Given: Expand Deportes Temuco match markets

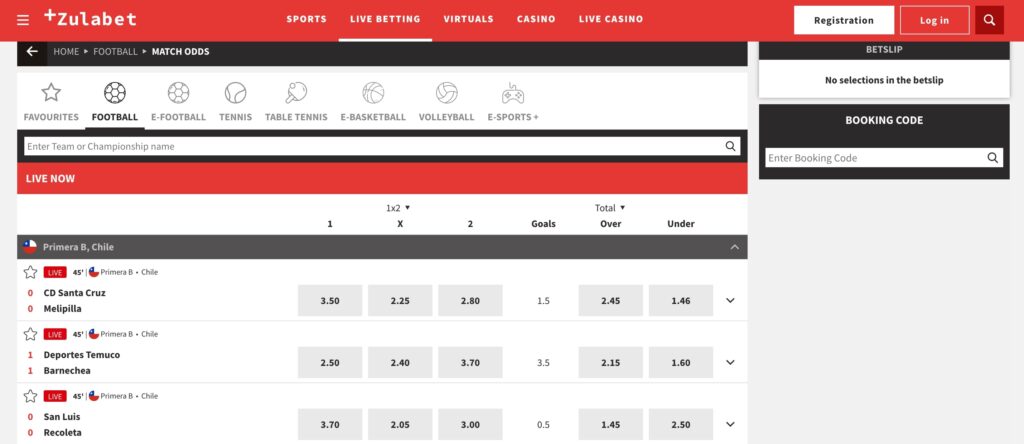Looking at the screenshot, I should [730, 362].
